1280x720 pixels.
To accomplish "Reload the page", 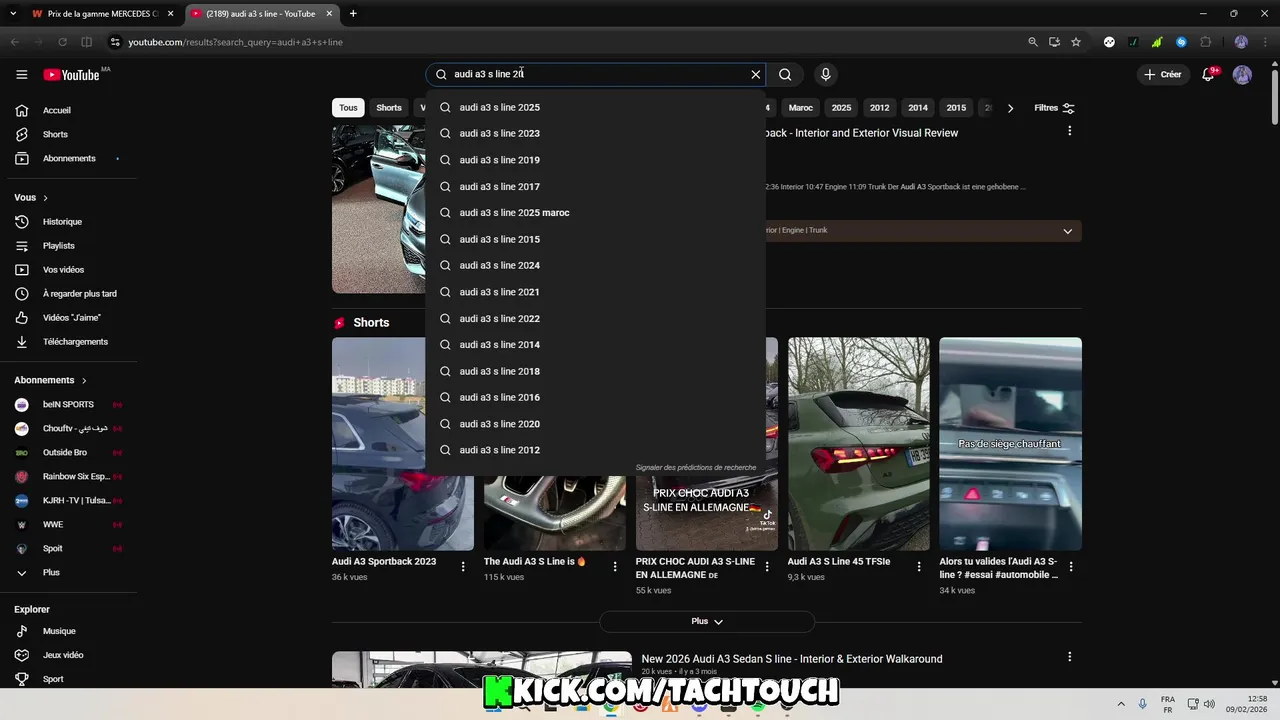I will 62,42.
